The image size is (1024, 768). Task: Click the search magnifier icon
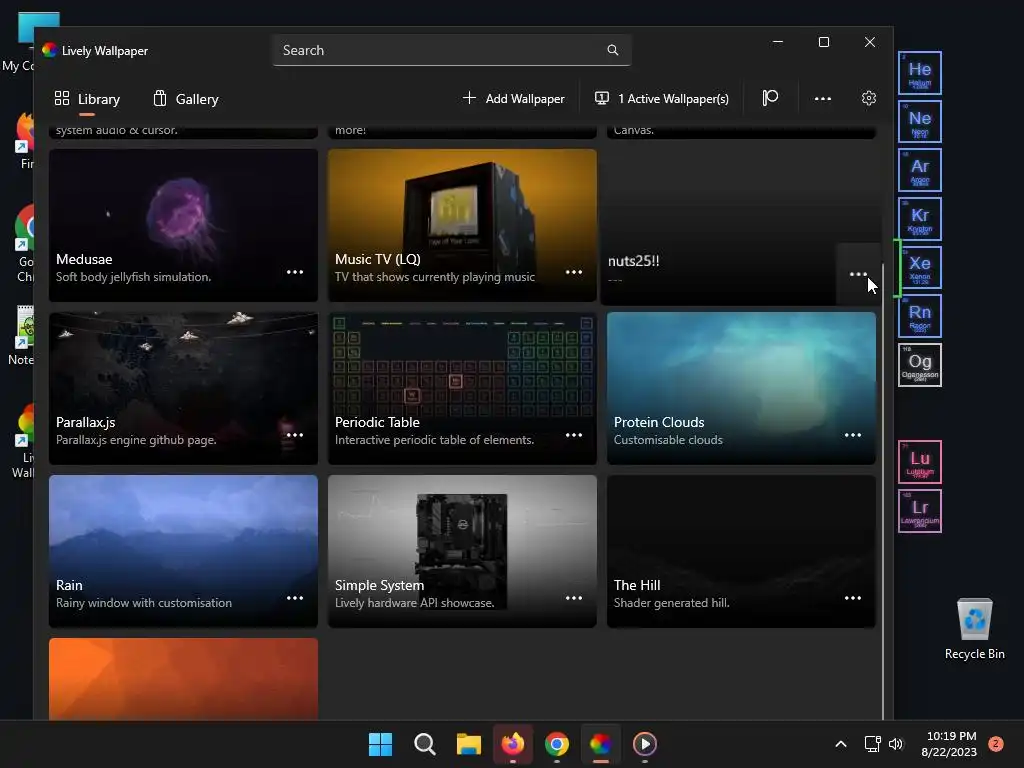click(612, 50)
